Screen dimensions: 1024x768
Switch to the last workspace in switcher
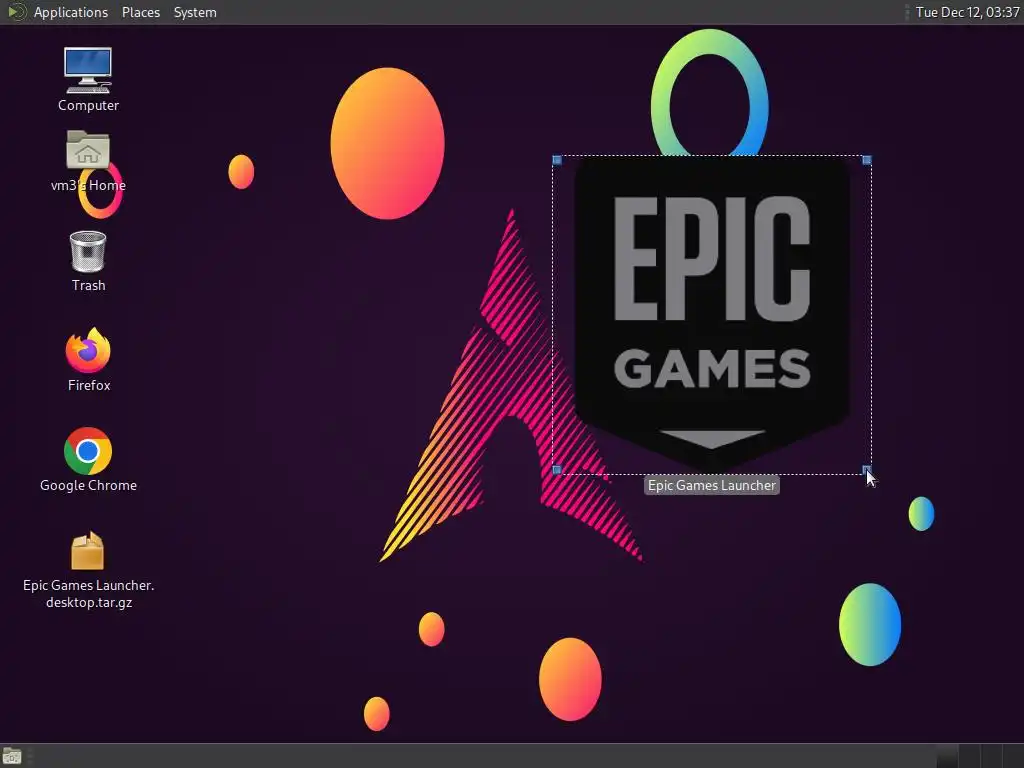[x=1013, y=756]
